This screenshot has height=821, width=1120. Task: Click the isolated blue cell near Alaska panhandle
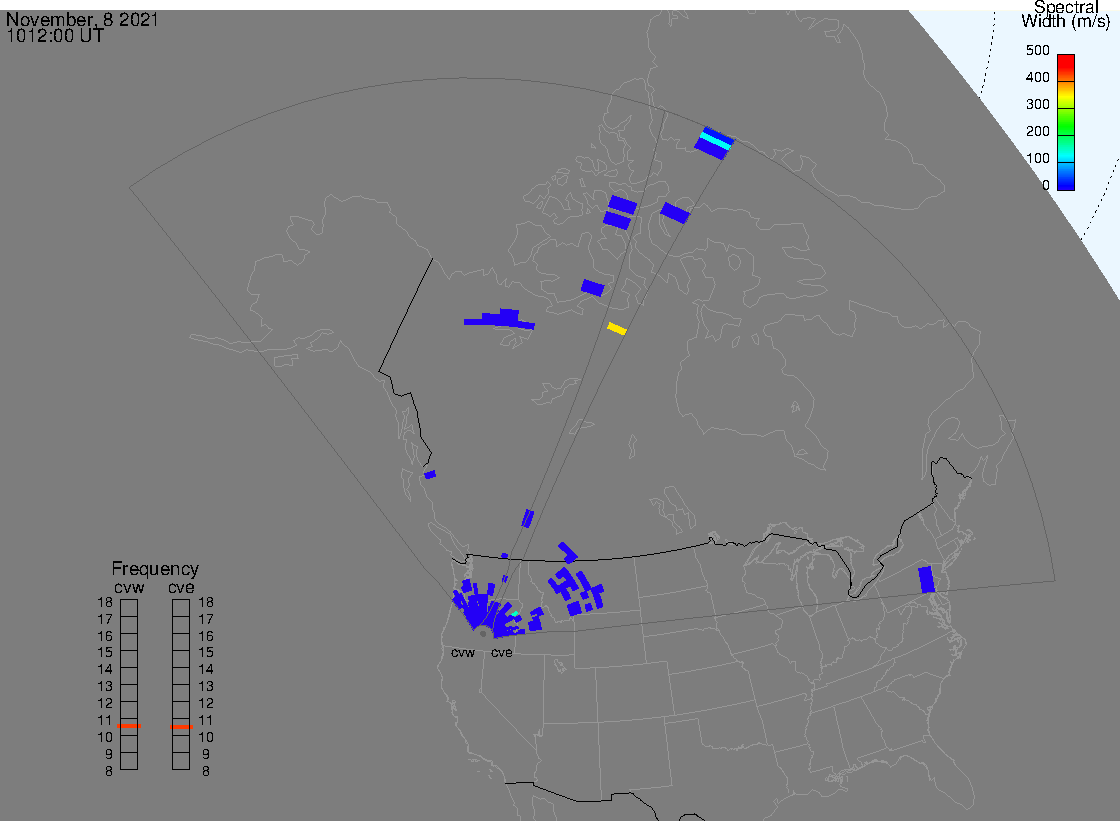[430, 474]
